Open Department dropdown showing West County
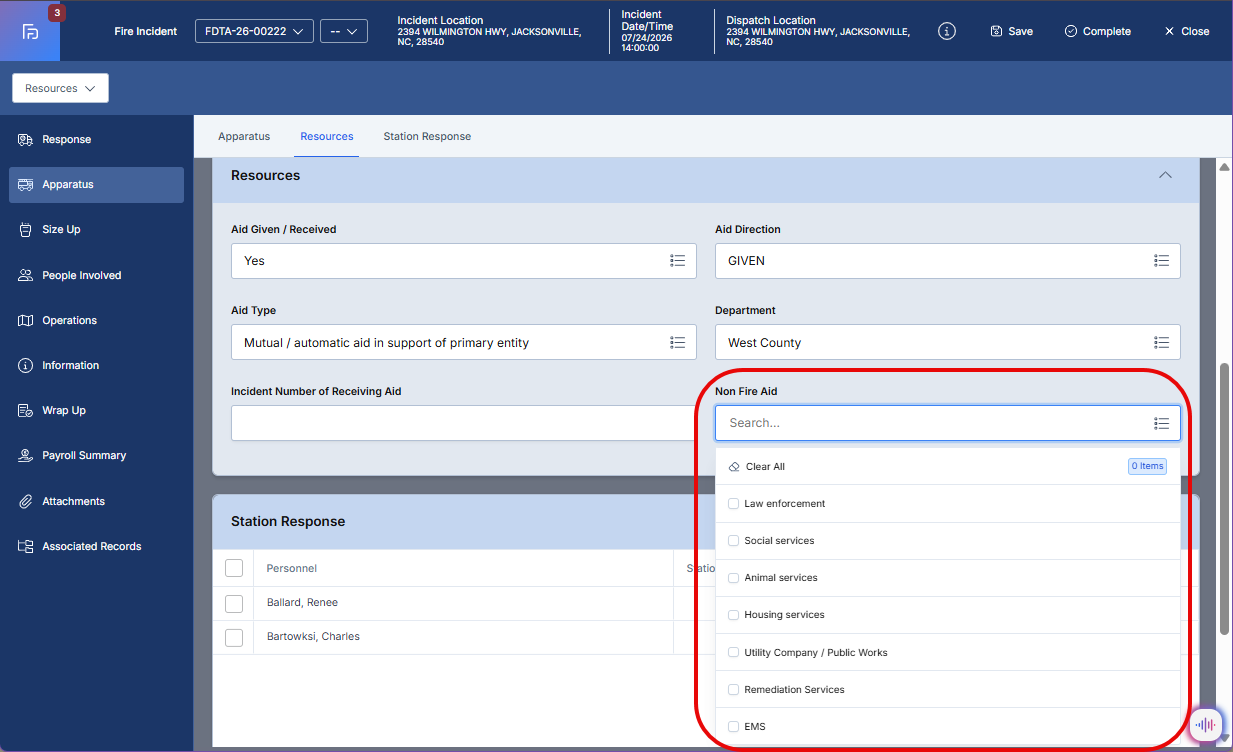 click(x=948, y=342)
